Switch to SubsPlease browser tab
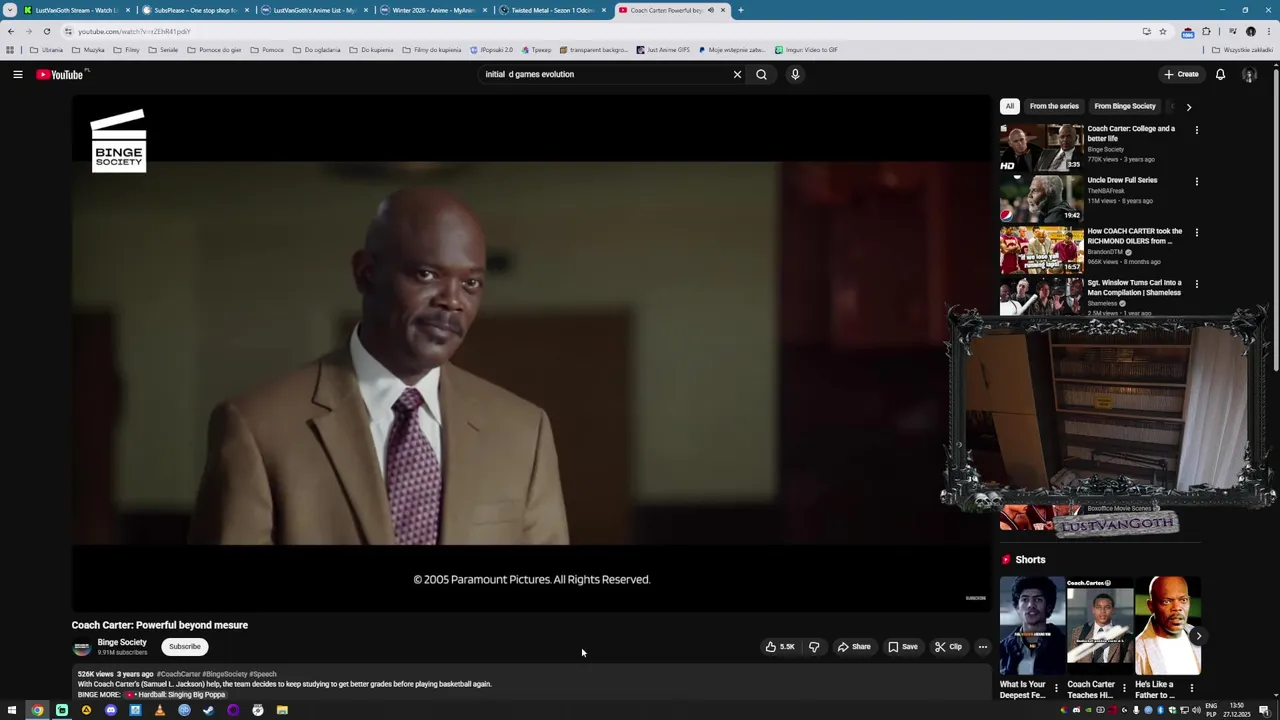Image resolution: width=1280 pixels, height=720 pixels. click(x=194, y=10)
